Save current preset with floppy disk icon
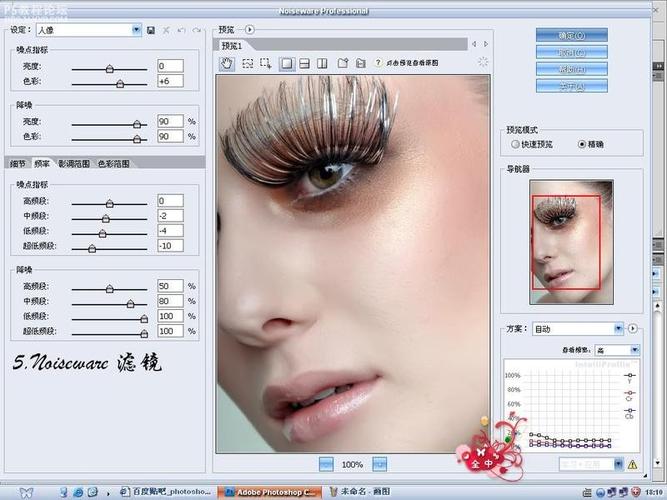Image resolution: width=667 pixels, height=500 pixels. click(x=151, y=30)
